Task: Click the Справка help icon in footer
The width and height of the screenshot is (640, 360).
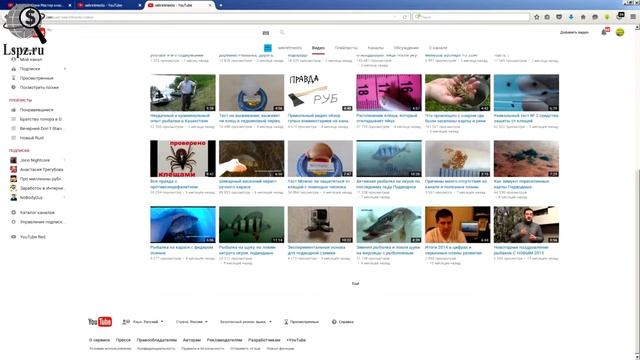Action: click(334, 322)
